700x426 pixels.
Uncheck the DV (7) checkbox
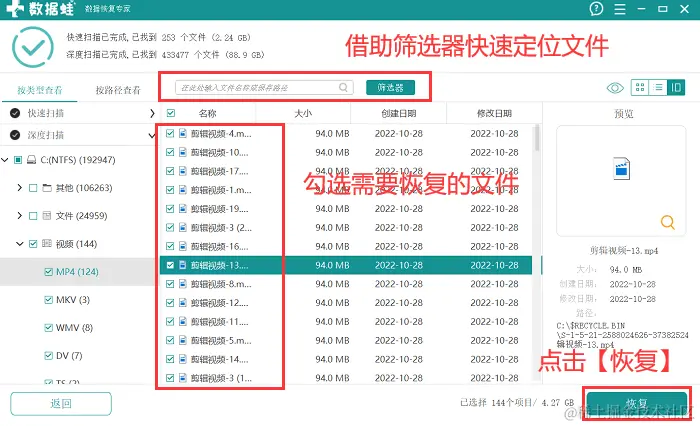(x=49, y=355)
